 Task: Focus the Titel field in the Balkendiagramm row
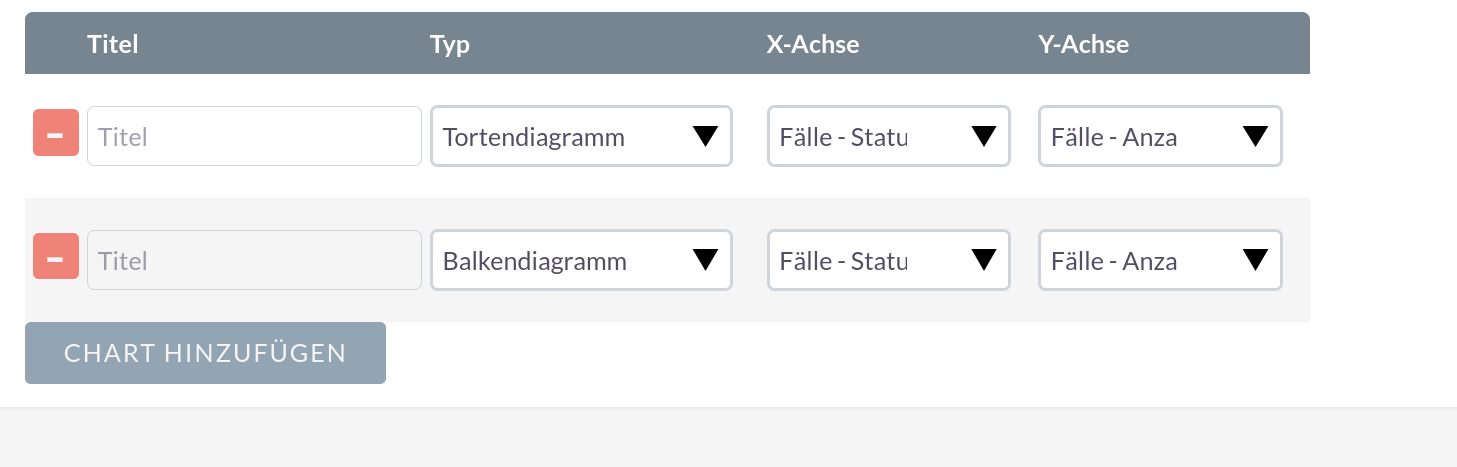pyautogui.click(x=254, y=261)
